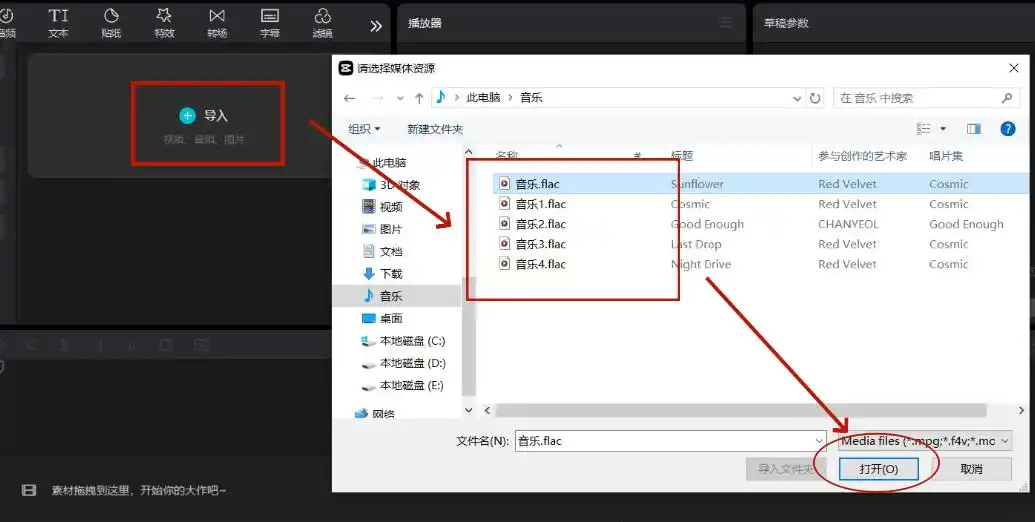Viewport: 1035px width, 522px height.
Task: Expand the address bar history dropdown
Action: coord(797,98)
